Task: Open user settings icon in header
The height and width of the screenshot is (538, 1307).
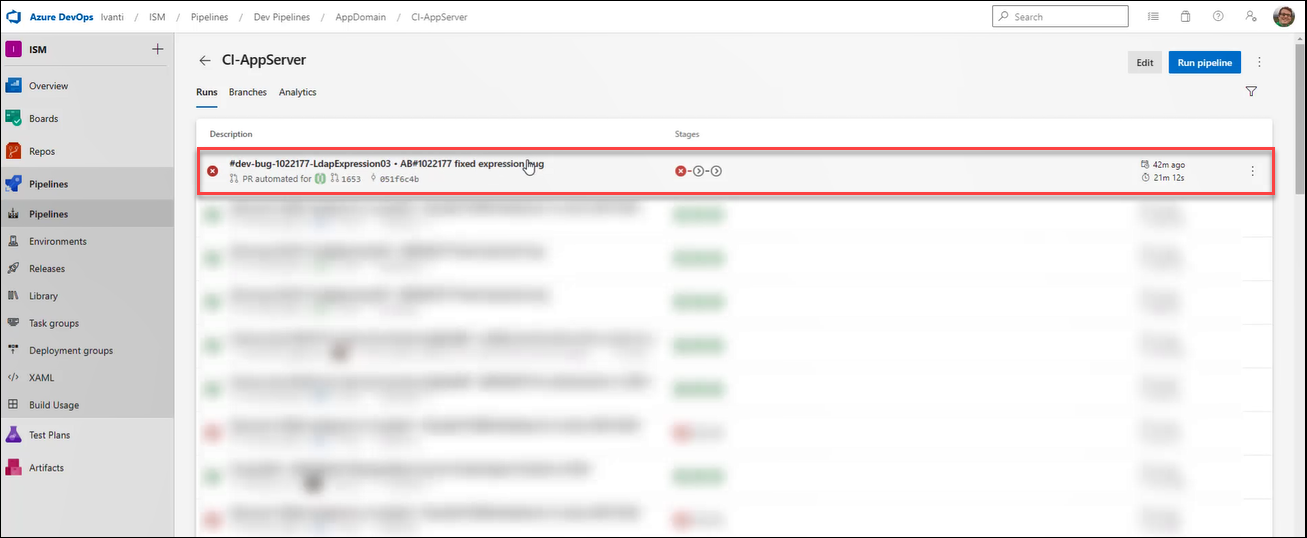Action: [1250, 17]
